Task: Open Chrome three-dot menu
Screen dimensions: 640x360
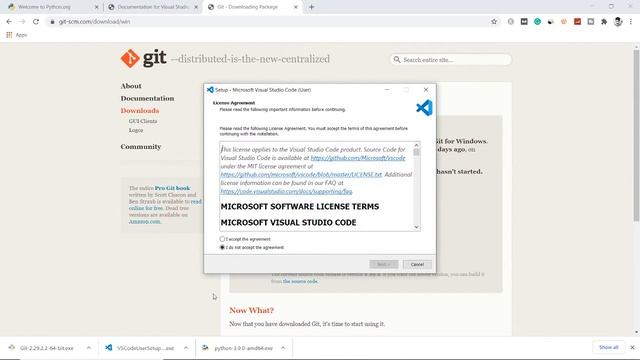Action: [631, 22]
